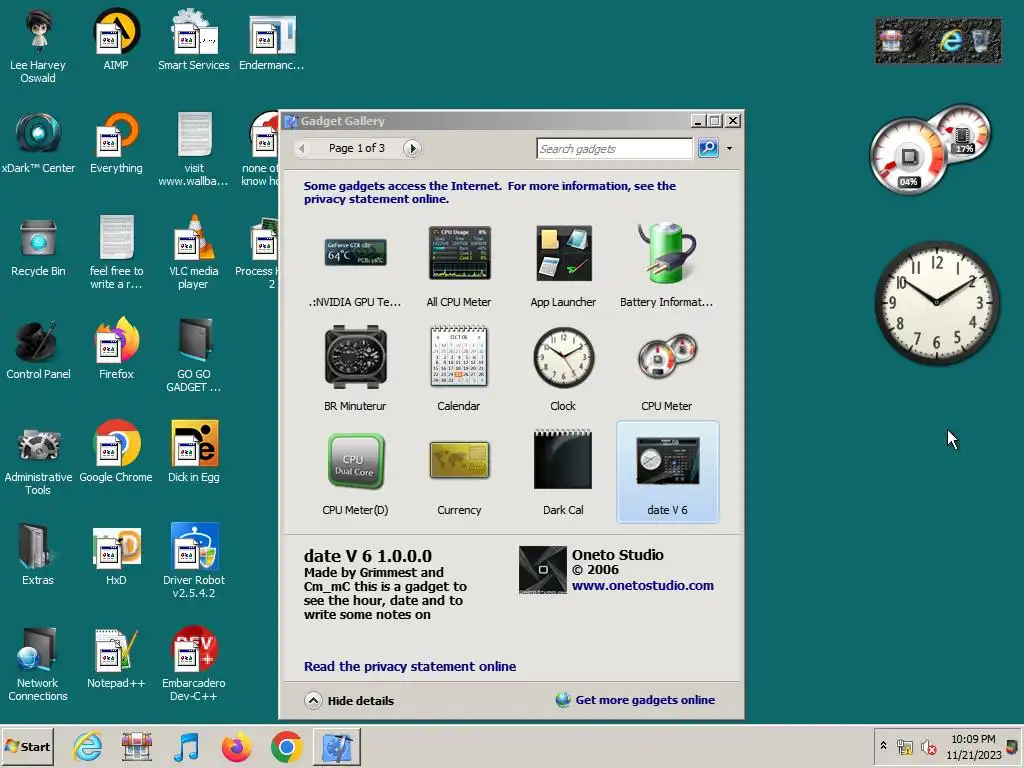Screen dimensions: 1024x768
Task: Open the Start menu
Action: [27, 746]
